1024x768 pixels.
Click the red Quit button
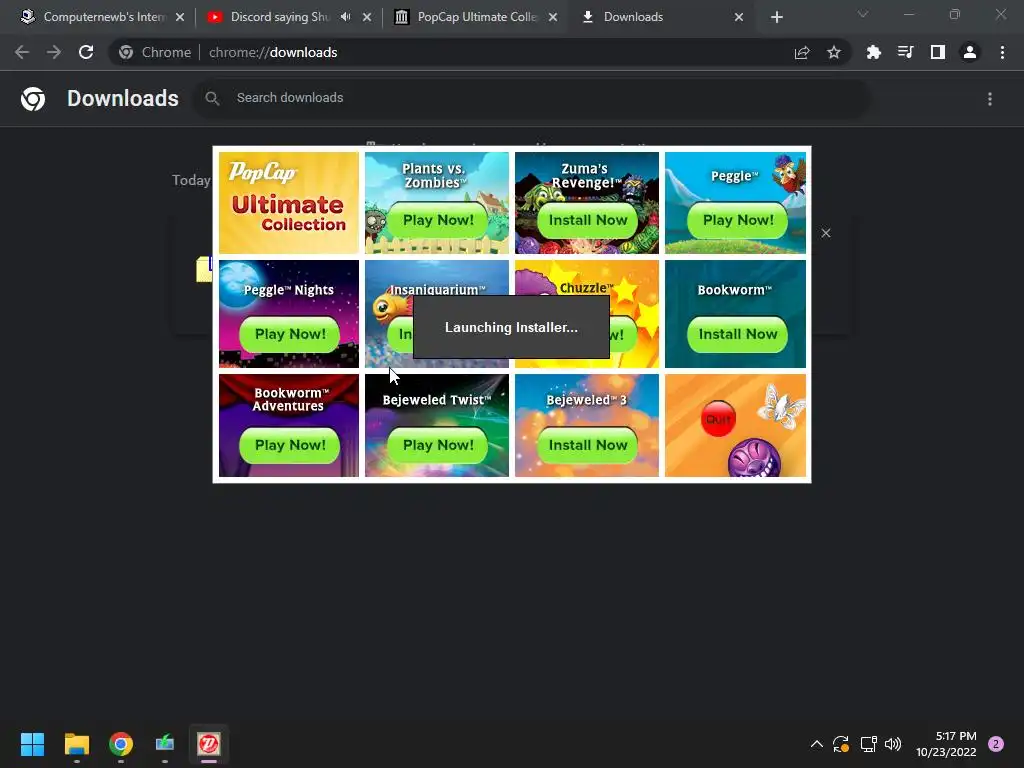pyautogui.click(x=718, y=419)
